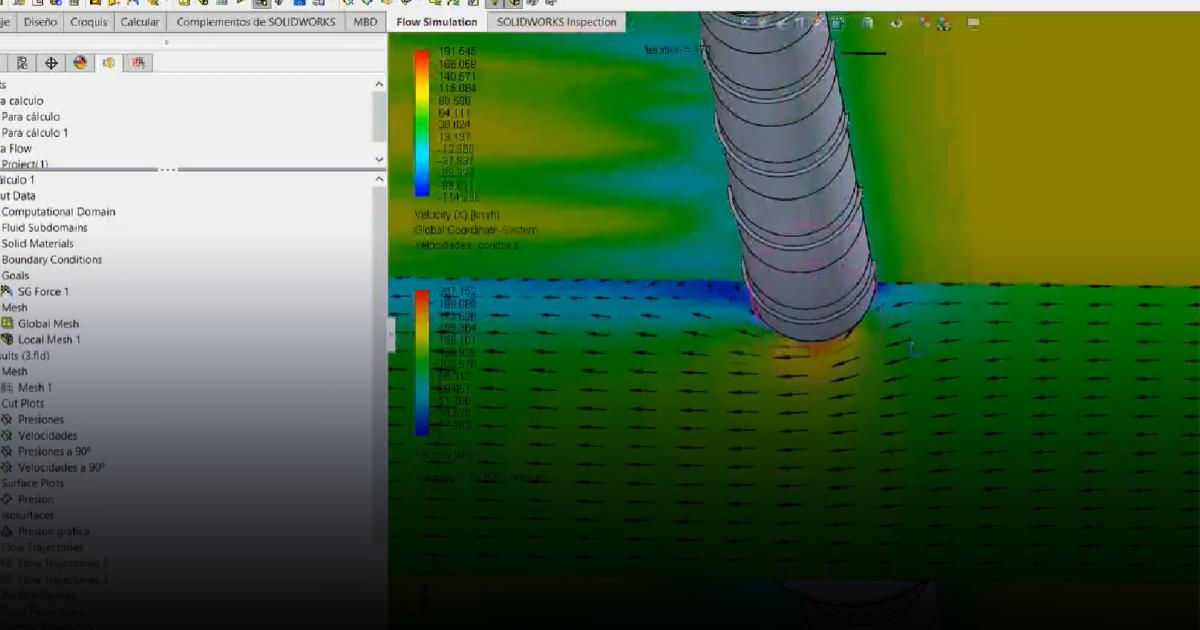Open the last manager tab icon
Viewport: 1200px width, 630px height.
pos(139,63)
